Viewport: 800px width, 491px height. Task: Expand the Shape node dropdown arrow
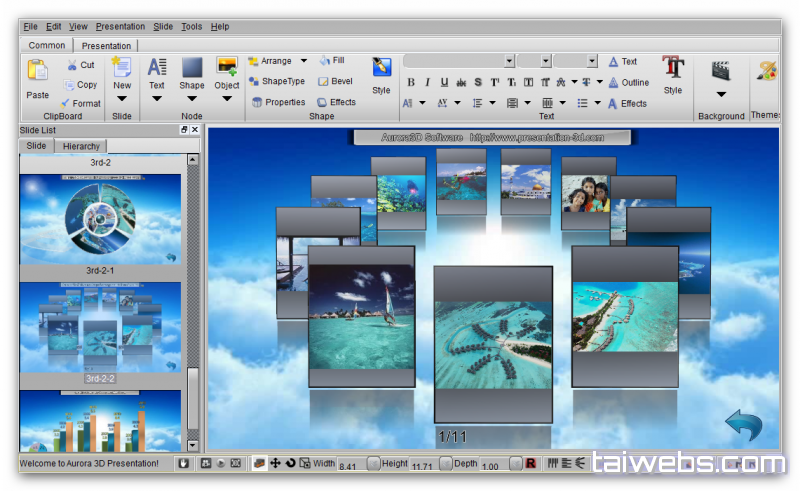tap(192, 99)
